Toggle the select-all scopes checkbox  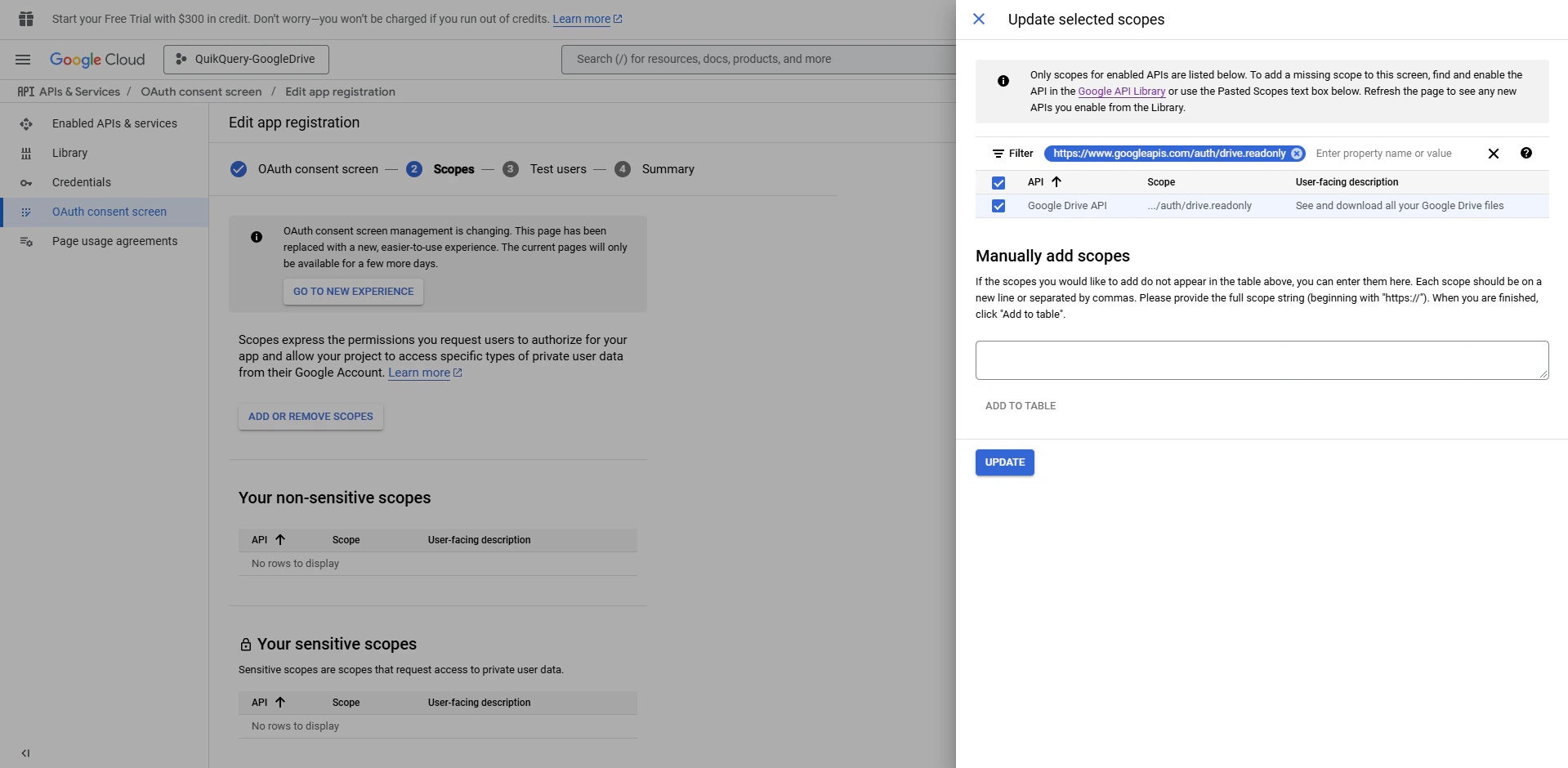998,182
